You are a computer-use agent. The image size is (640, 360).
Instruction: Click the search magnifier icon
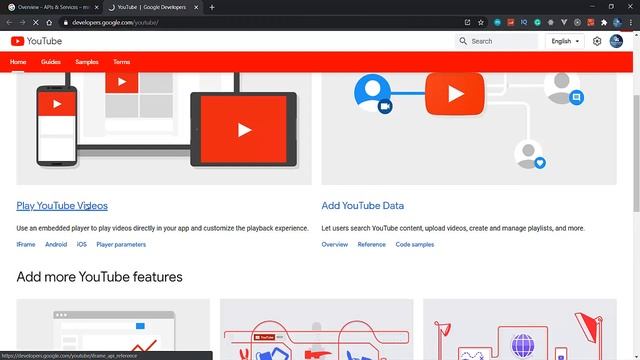tap(463, 41)
